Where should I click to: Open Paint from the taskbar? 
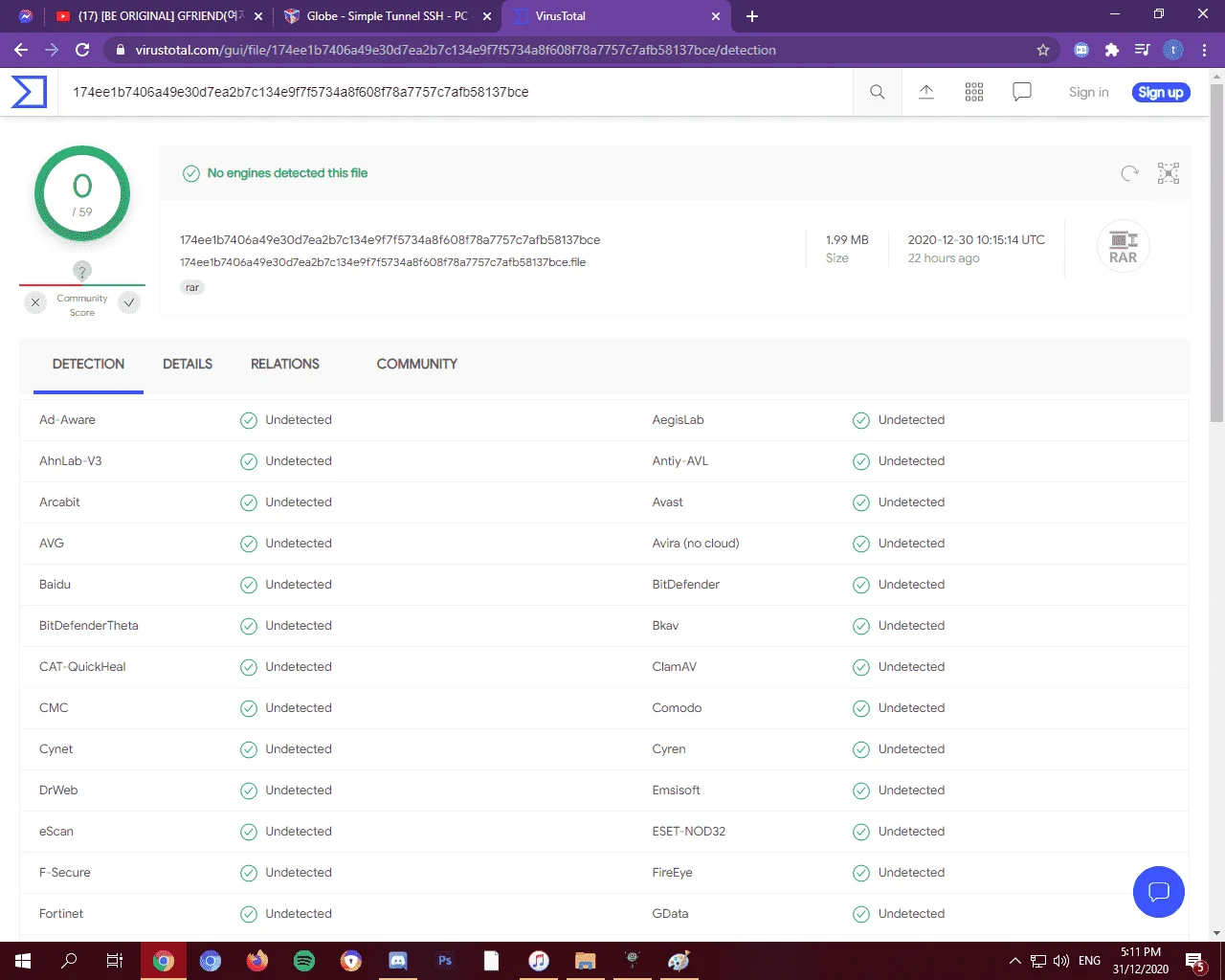click(x=679, y=961)
